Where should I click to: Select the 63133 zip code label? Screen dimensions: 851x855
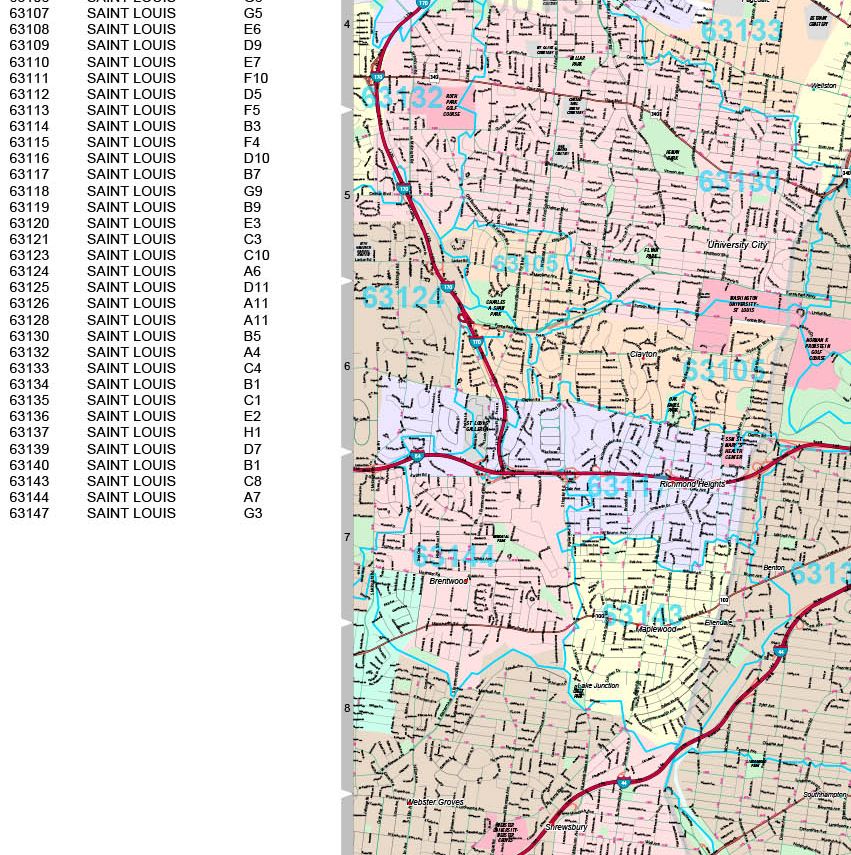tap(741, 31)
